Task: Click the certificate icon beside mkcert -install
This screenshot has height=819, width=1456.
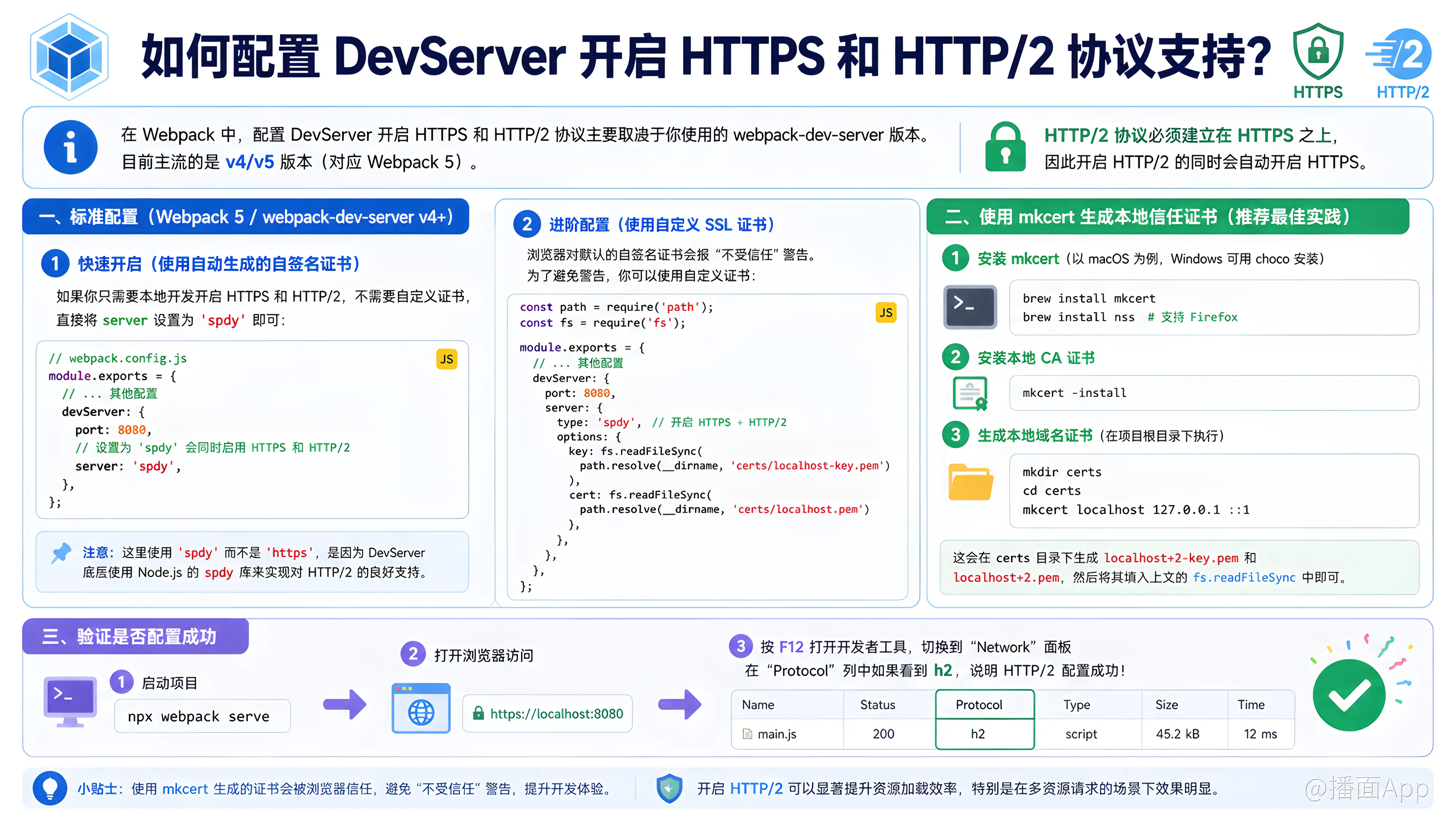Action: pyautogui.click(x=970, y=393)
